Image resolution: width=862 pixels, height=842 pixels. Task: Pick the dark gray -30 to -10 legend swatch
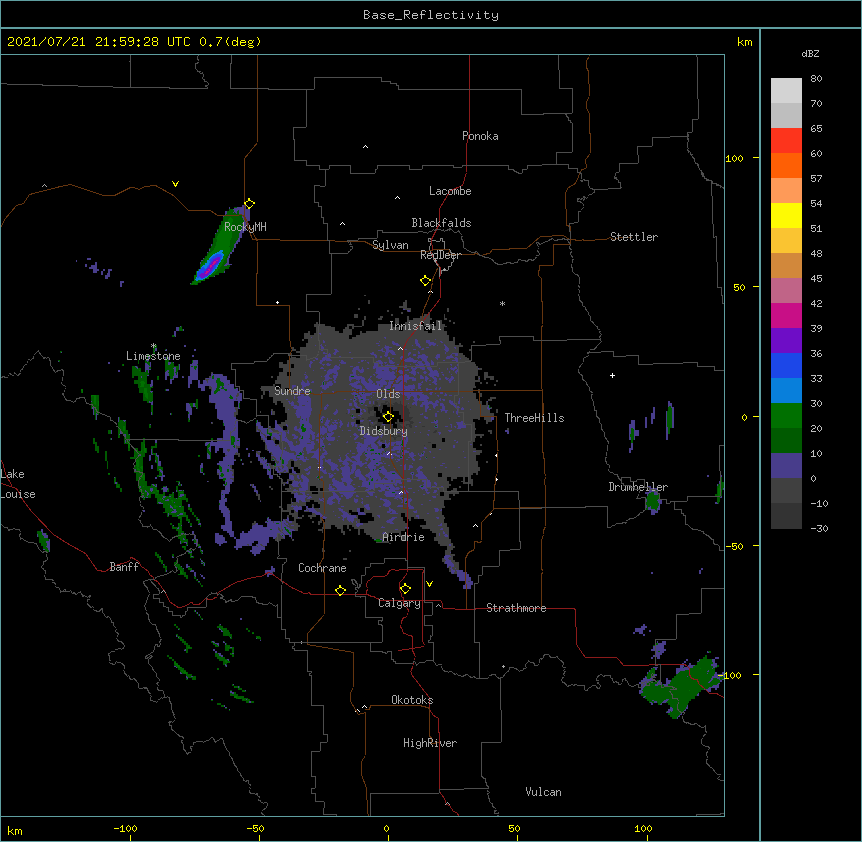point(786,516)
